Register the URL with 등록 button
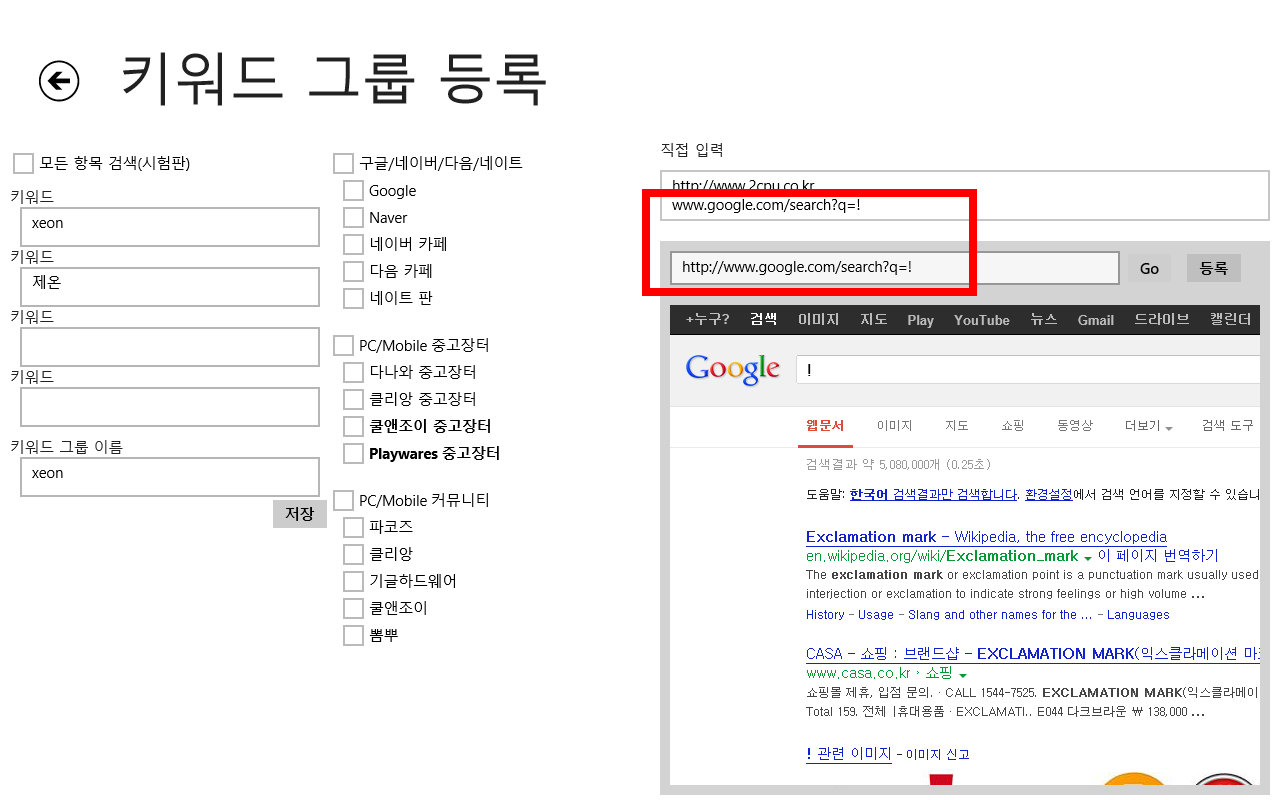The image size is (1280, 800). click(1214, 268)
